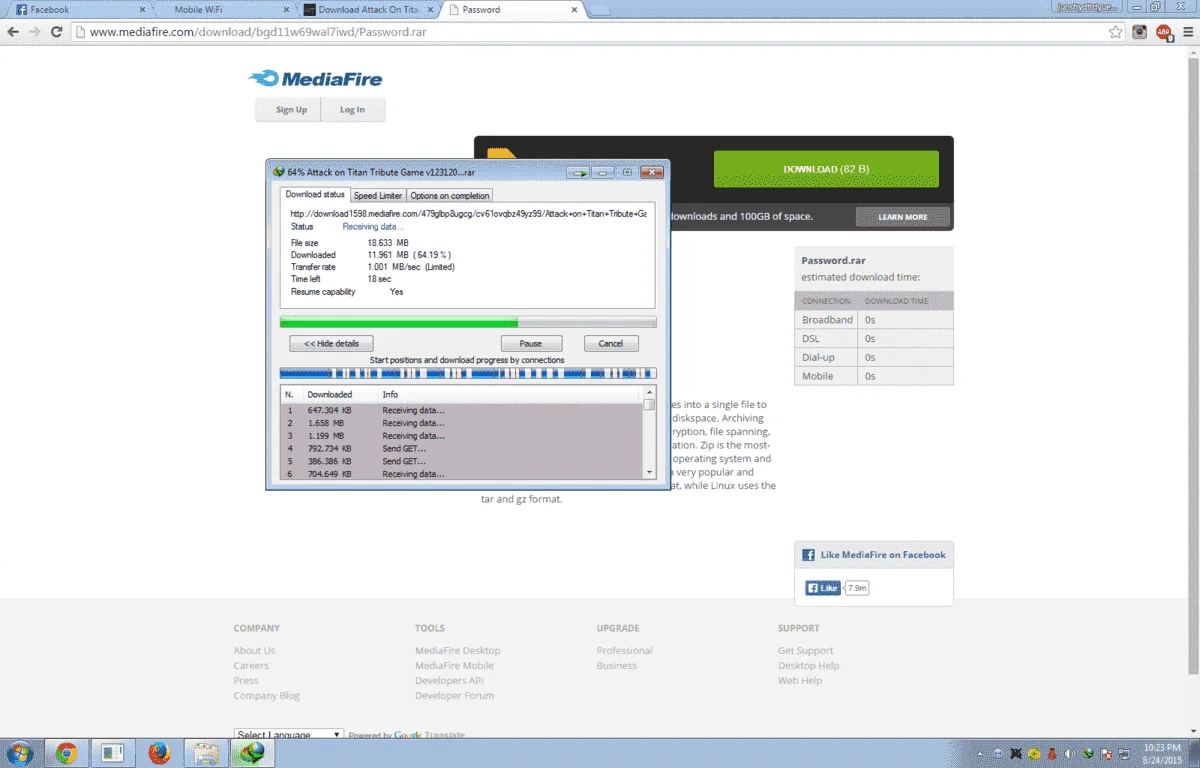Click the connections list scroll up arrow

point(650,393)
